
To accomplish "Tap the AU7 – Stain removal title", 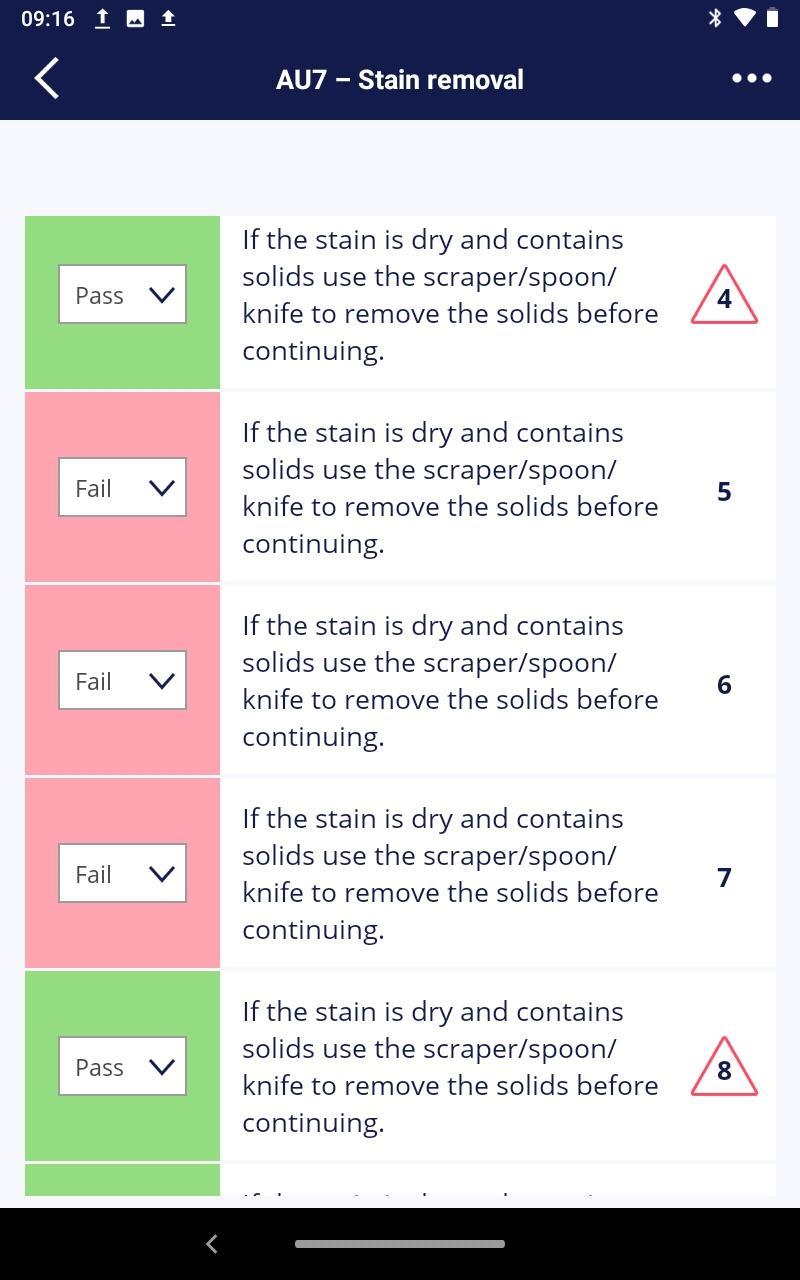I will click(x=400, y=80).
